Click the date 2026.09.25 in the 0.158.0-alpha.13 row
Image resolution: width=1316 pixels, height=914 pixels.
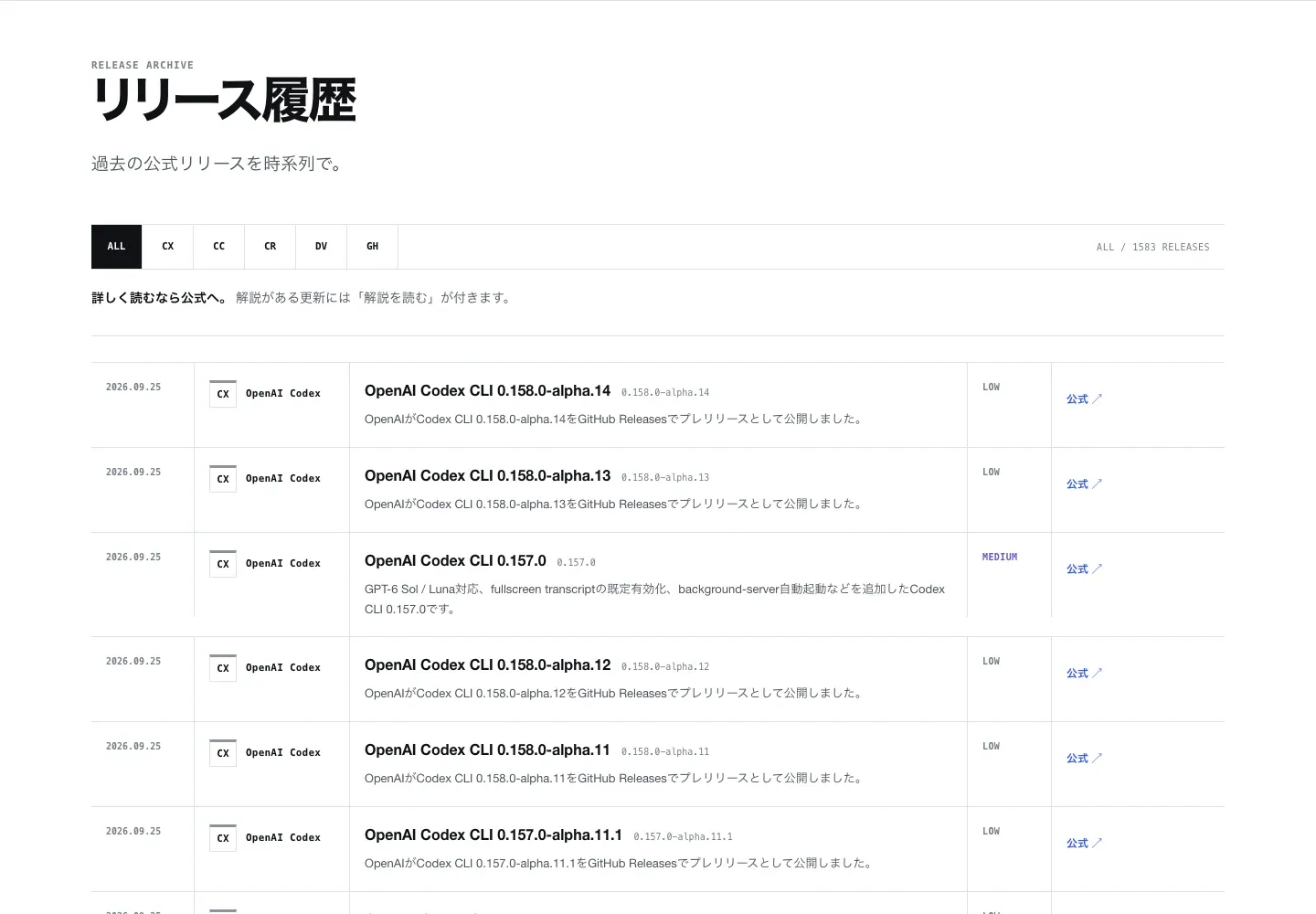[133, 473]
